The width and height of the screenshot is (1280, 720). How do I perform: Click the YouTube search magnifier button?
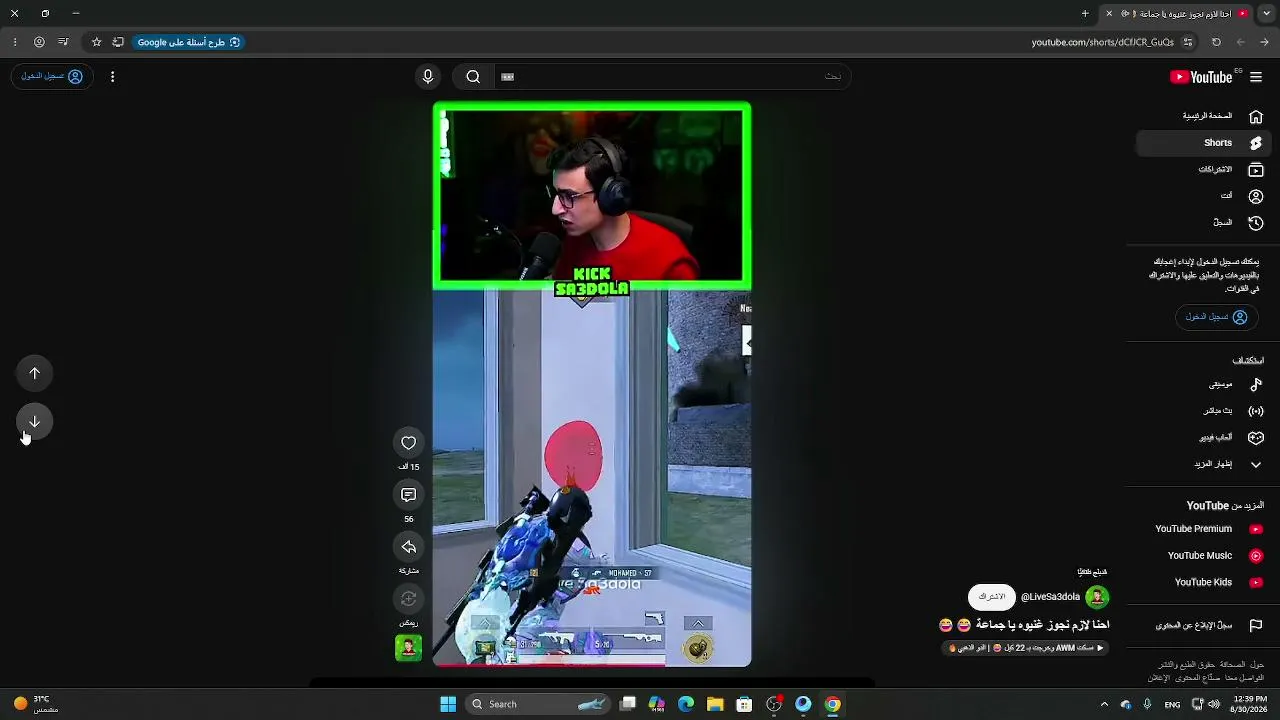click(x=473, y=77)
